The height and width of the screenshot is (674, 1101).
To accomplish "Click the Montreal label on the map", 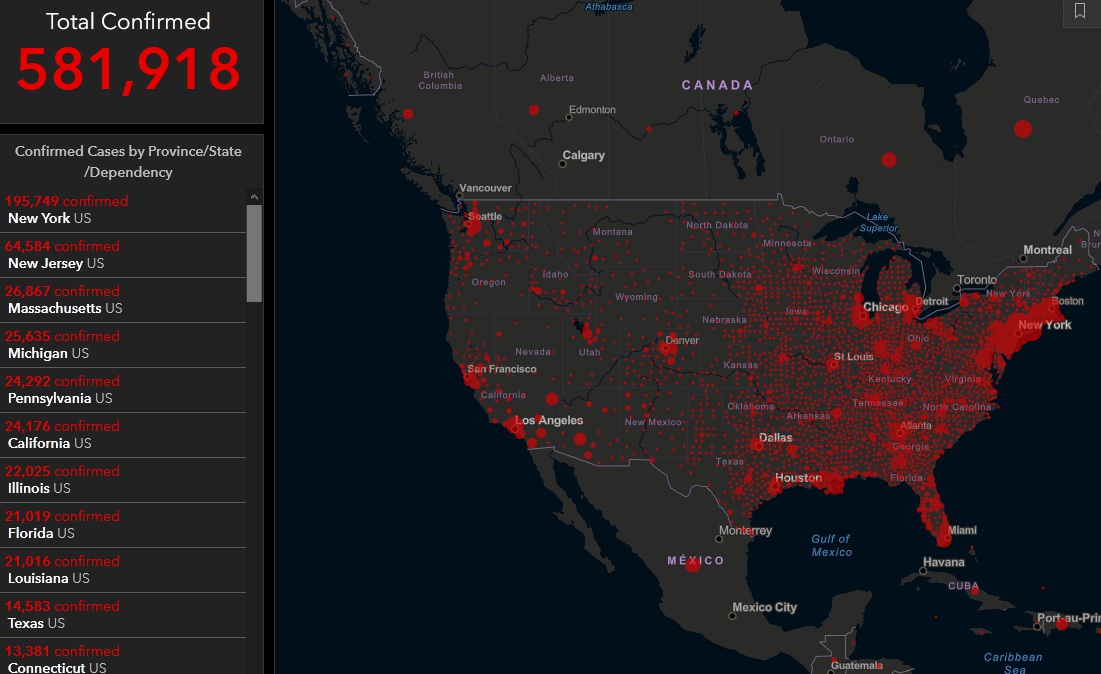I will (x=1048, y=250).
